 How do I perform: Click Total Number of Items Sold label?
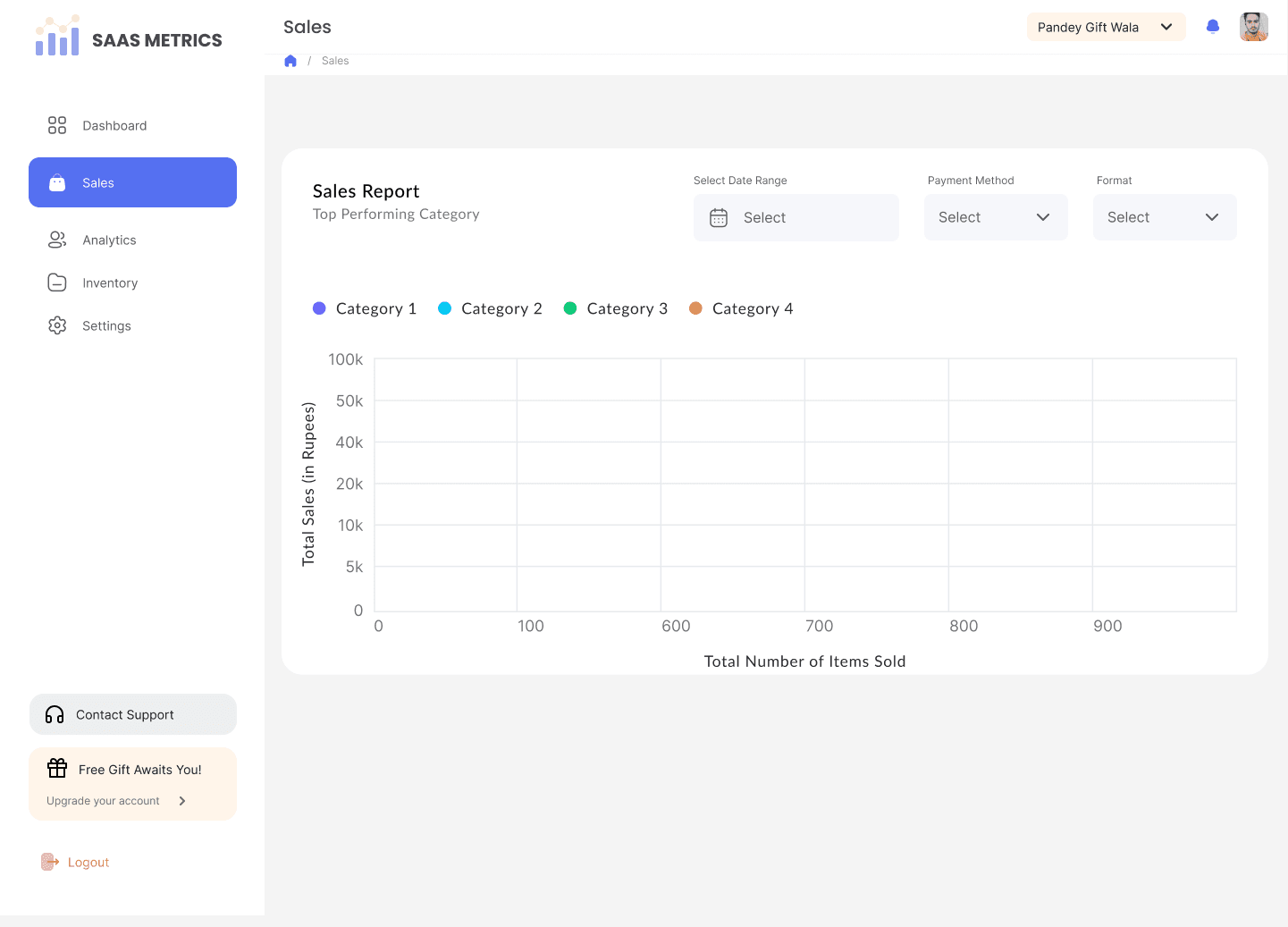point(804,662)
